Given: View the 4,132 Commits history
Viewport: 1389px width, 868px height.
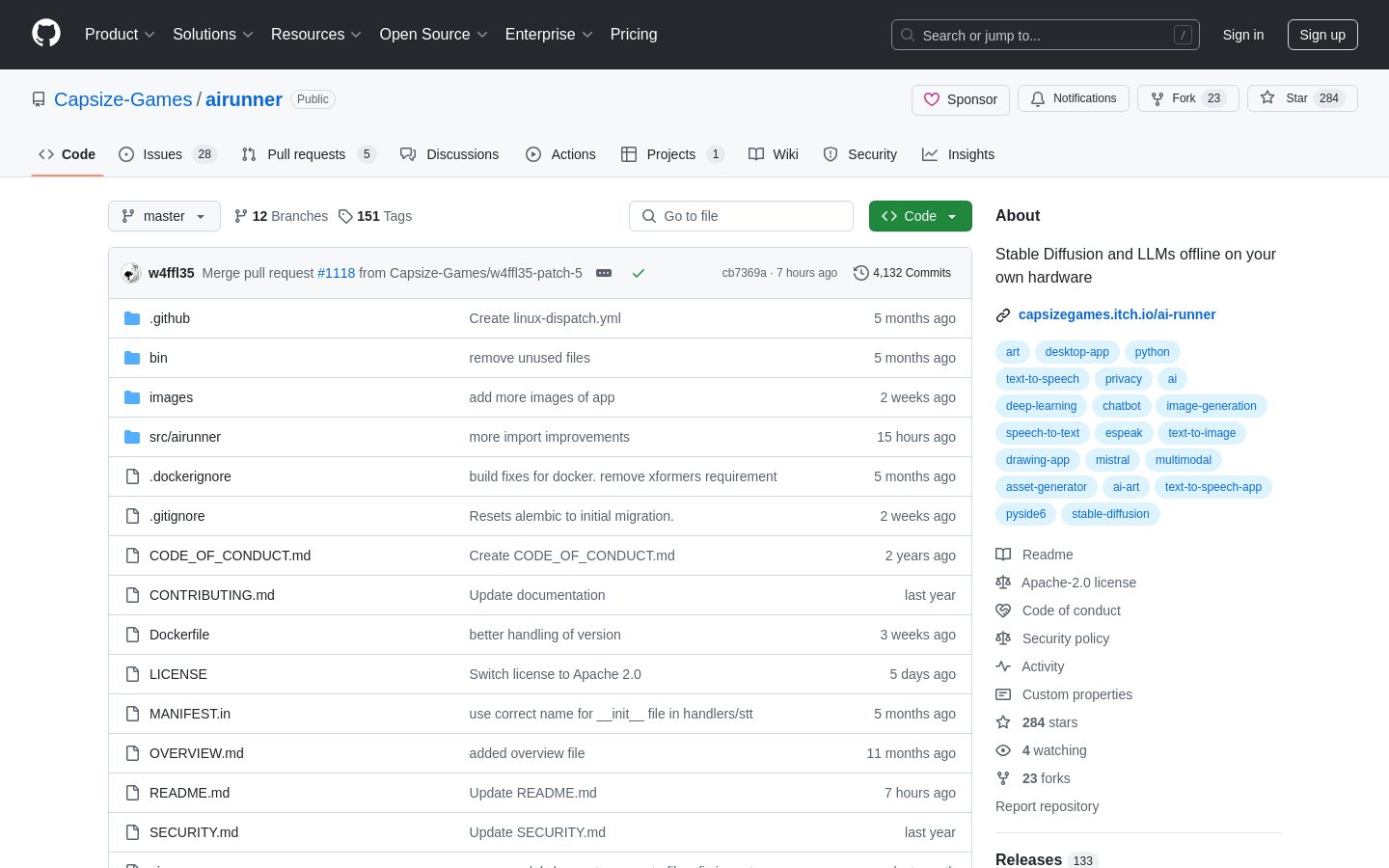Looking at the screenshot, I should coord(903,273).
